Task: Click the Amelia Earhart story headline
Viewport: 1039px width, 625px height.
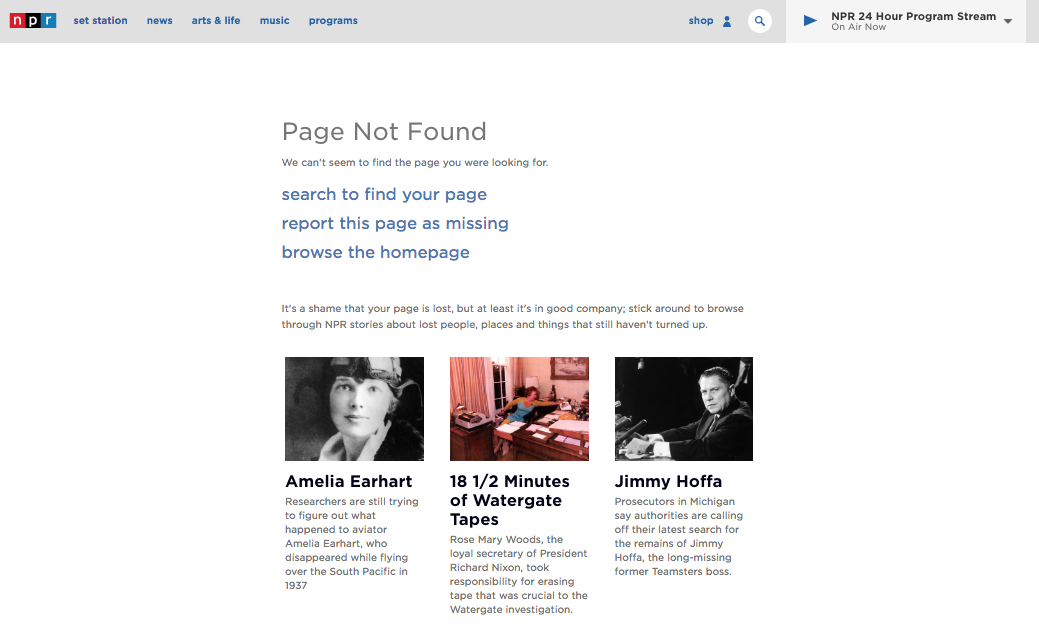Action: click(349, 481)
